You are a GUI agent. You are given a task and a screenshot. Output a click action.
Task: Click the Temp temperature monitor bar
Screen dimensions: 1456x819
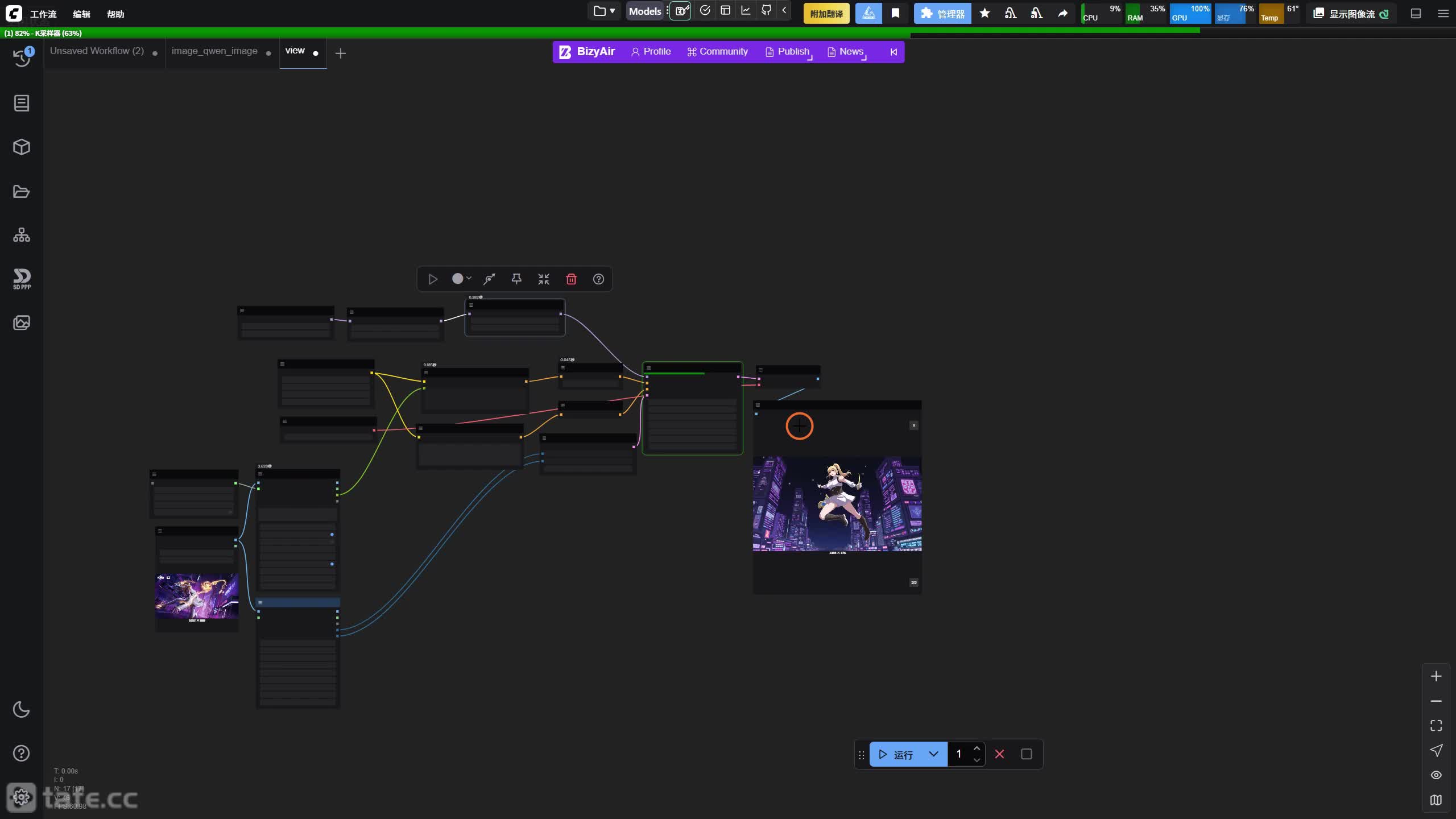(1279, 14)
